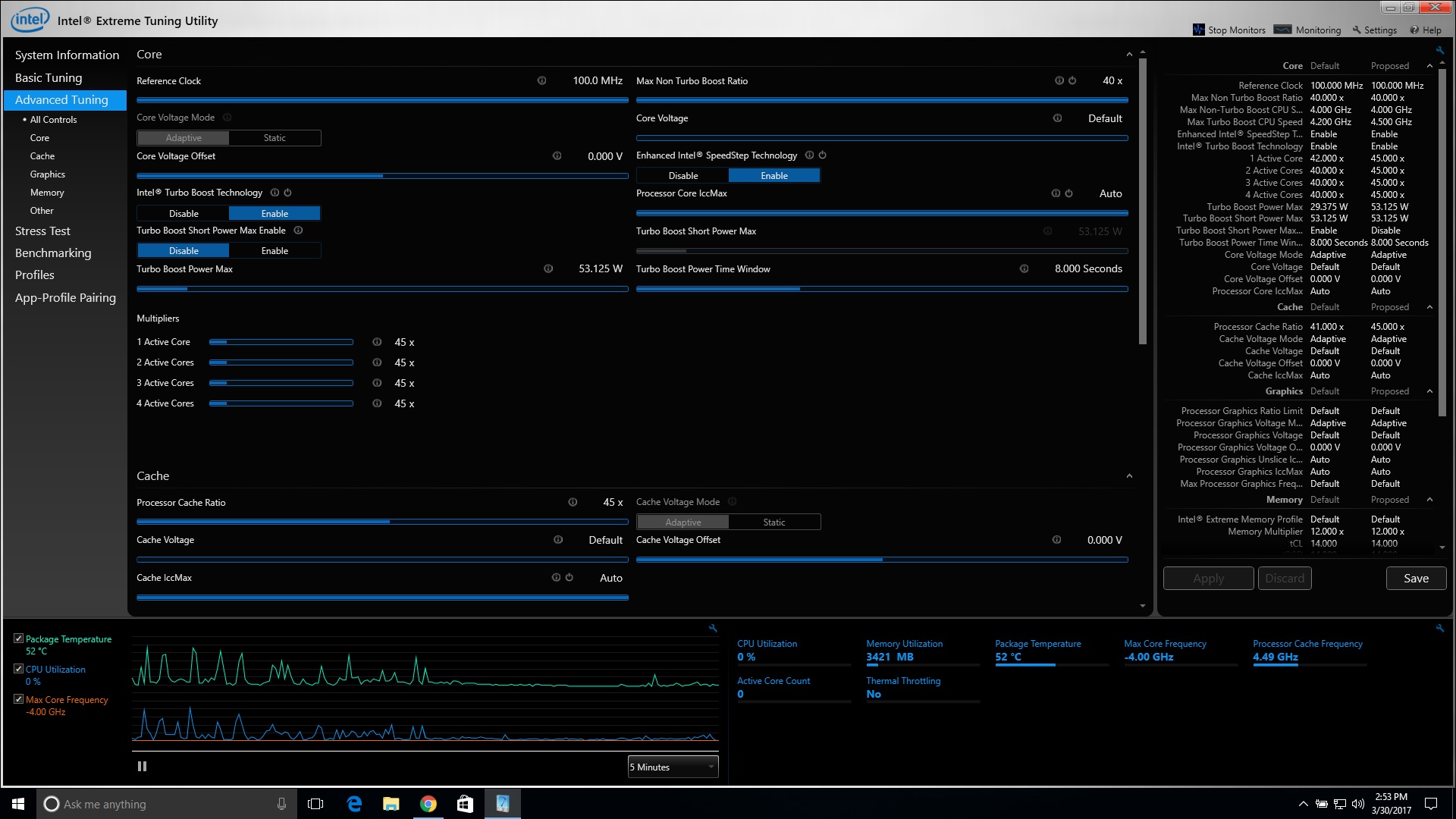Collapse Core group in proposed settings panel
1456x819 pixels.
pyautogui.click(x=1429, y=66)
